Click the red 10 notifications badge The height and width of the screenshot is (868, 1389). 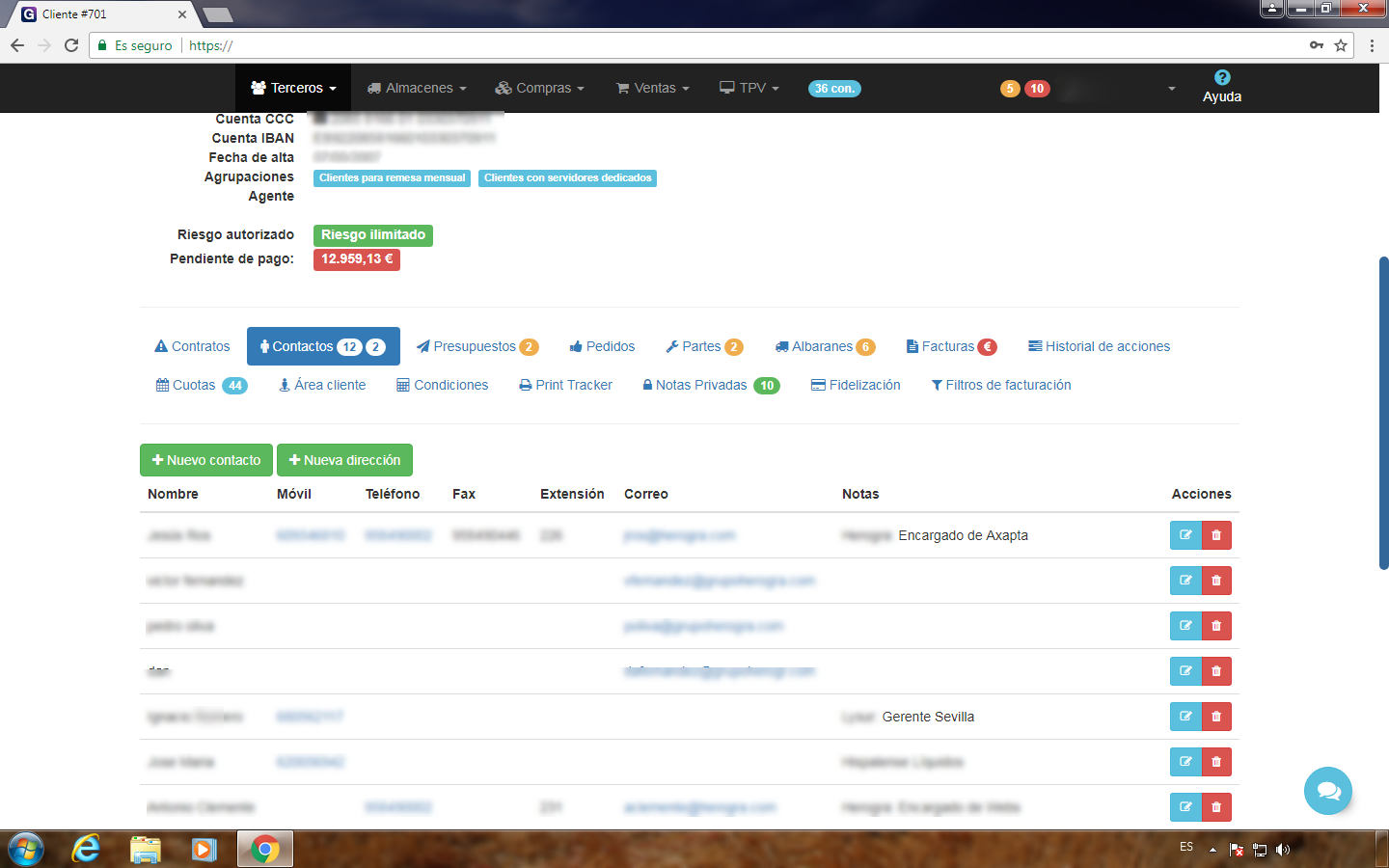coord(1037,89)
